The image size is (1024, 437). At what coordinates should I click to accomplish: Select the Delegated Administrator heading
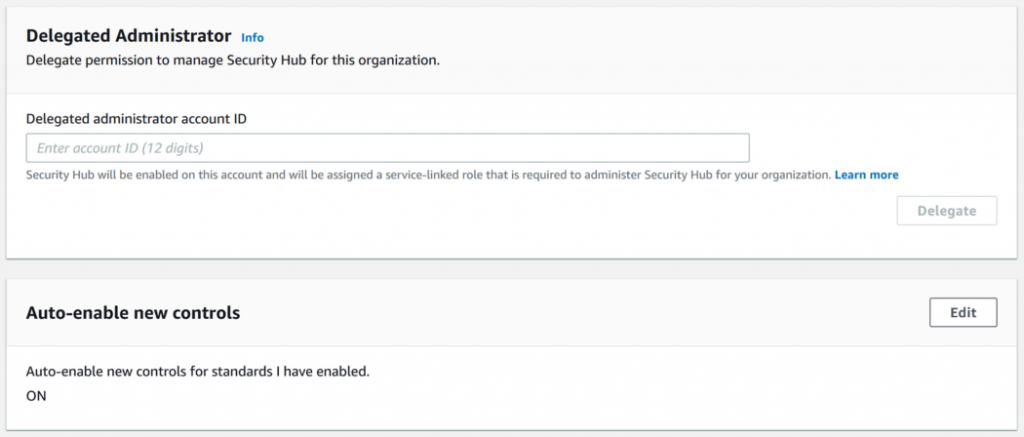128,36
